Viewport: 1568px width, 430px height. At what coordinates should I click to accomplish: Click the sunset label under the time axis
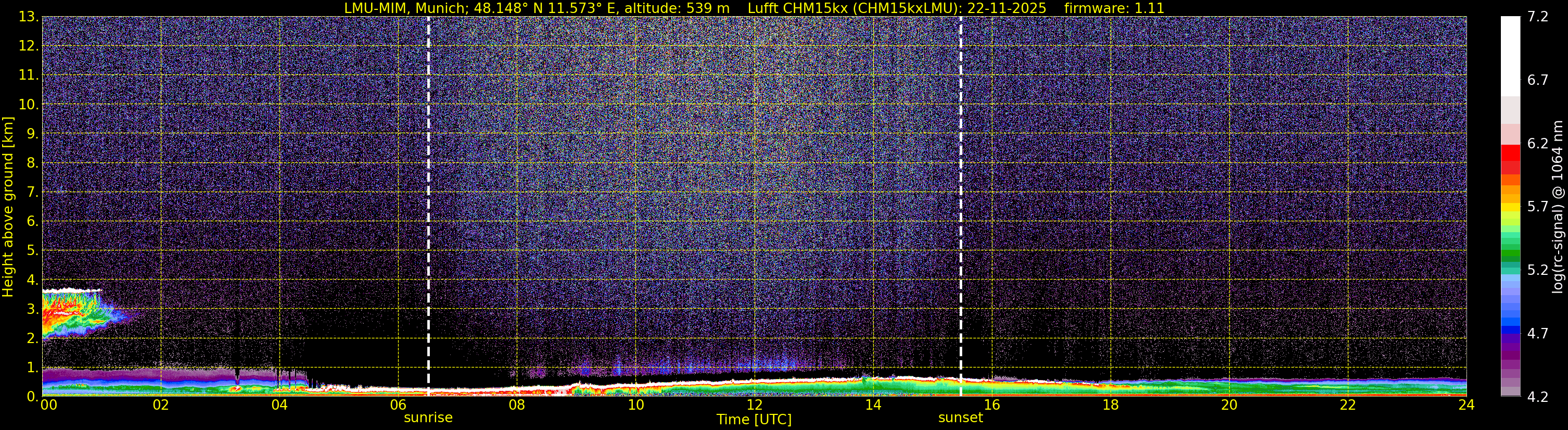coord(961,418)
